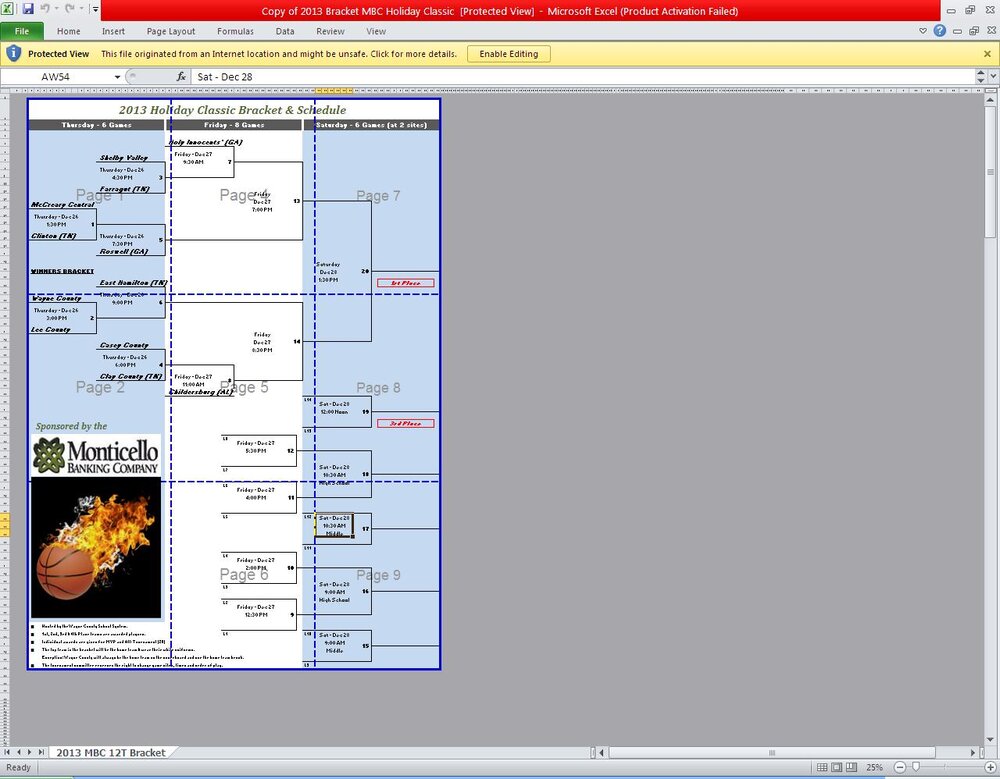Open the Redo history dropdown arrow
This screenshot has width=1000, height=779.
(x=82, y=9)
